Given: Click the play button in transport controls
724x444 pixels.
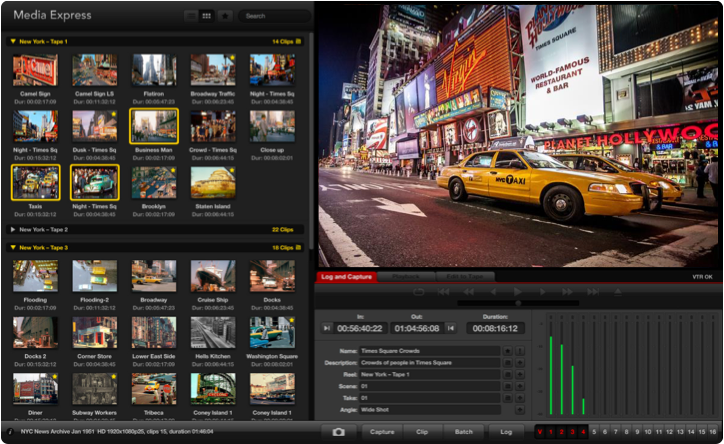Looking at the screenshot, I should click(518, 292).
